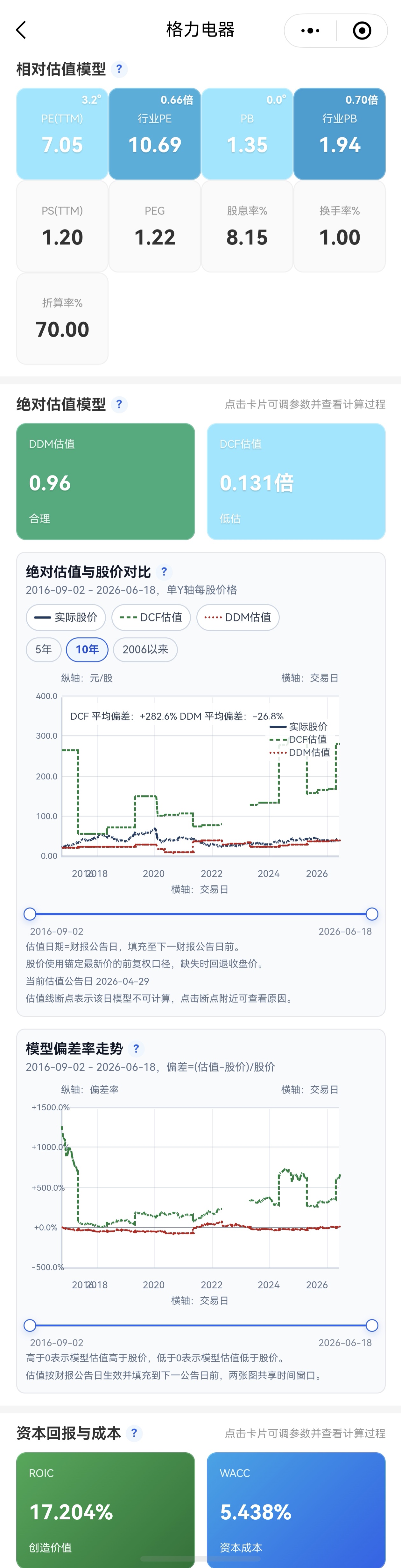Tap the mini-program close target icon
Screen dimensions: 401x1568
click(362, 31)
